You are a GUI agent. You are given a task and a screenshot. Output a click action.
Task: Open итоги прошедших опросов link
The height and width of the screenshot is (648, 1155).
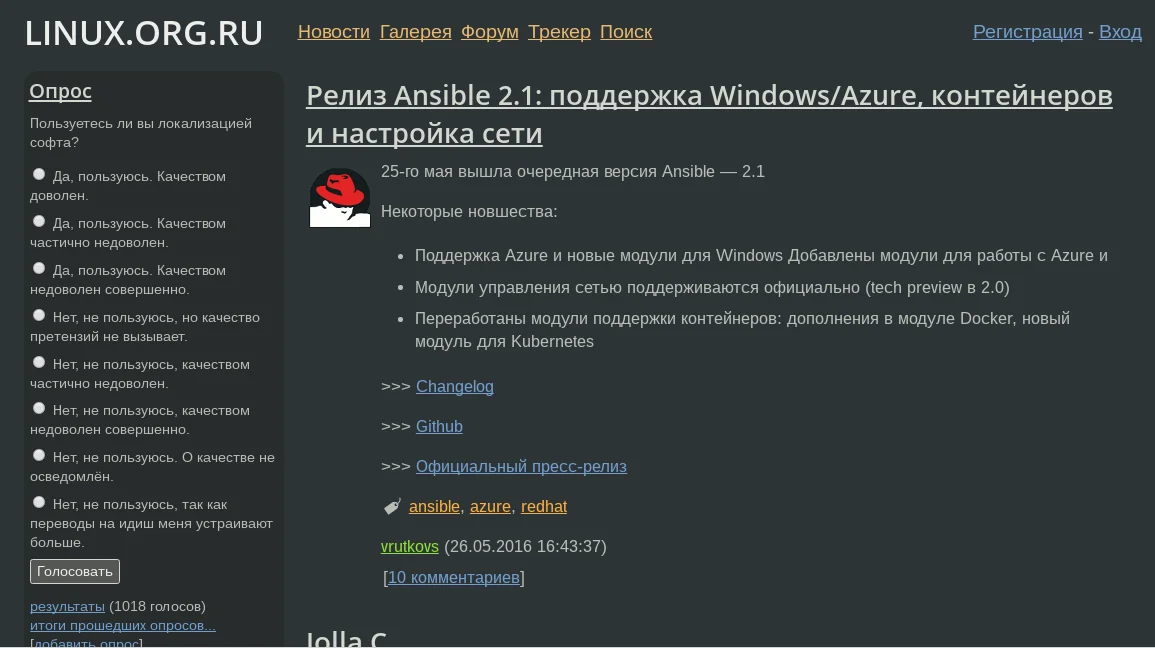pyautogui.click(x=123, y=625)
